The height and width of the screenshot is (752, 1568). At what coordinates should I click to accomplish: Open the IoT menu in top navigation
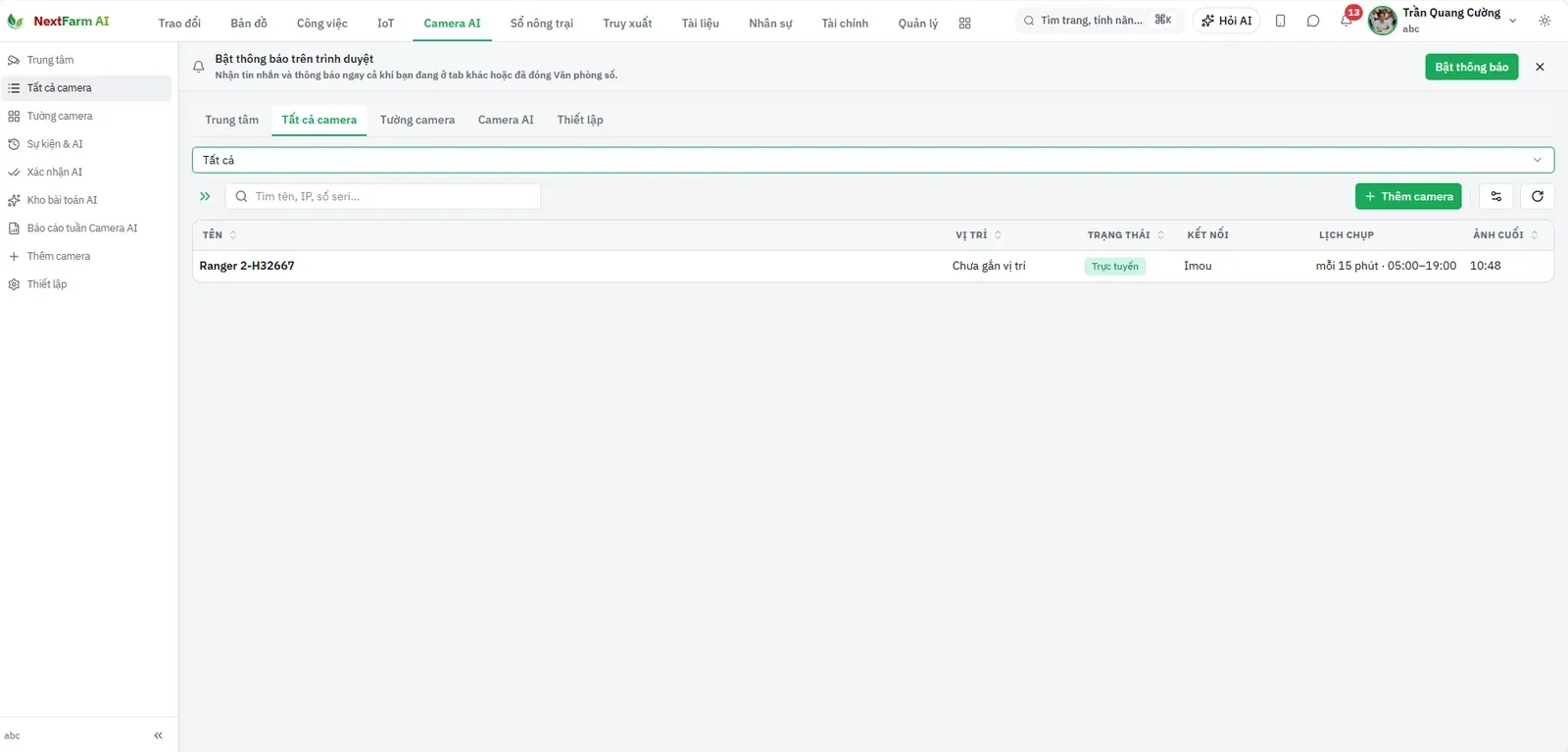coord(385,23)
